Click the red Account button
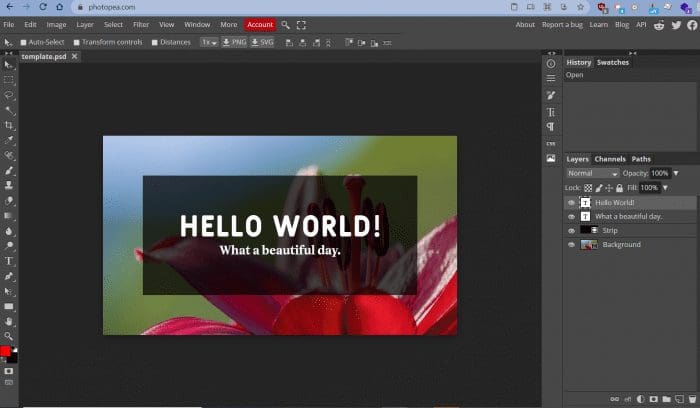 point(260,24)
